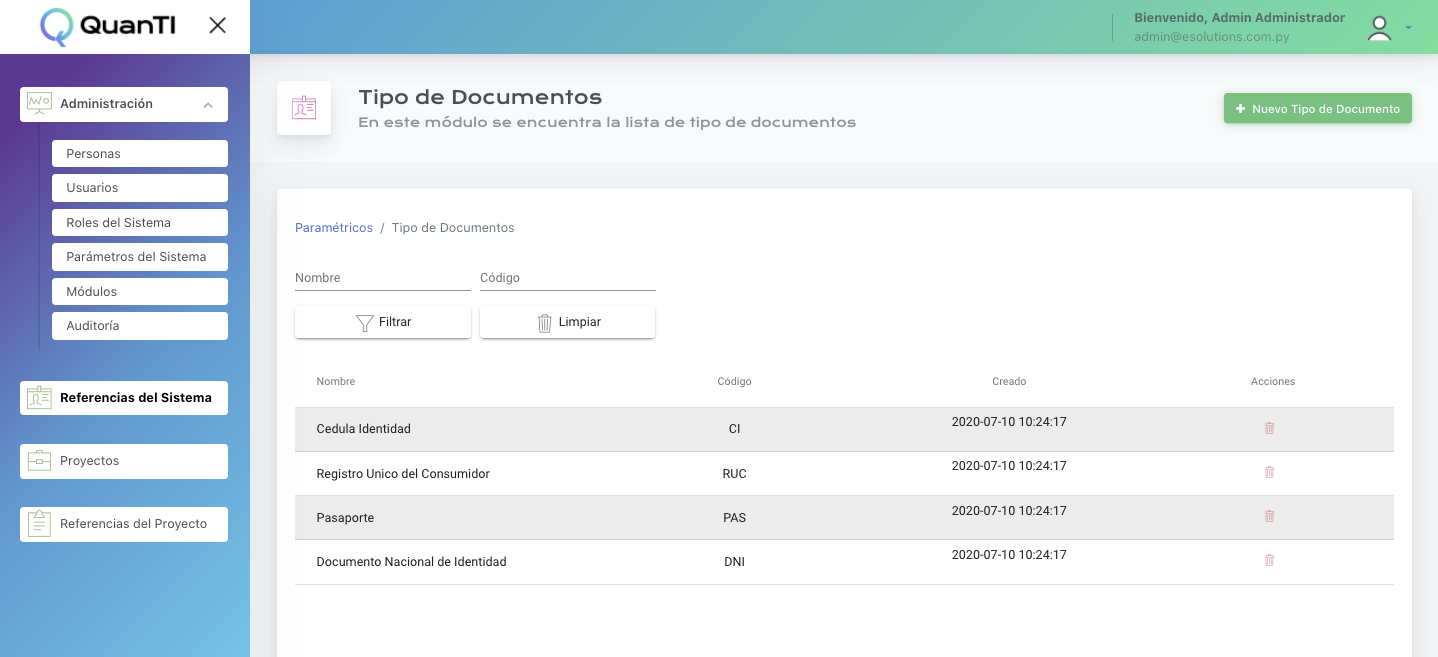Open Referencias del Proyecto section
The image size is (1438, 657).
coord(124,524)
